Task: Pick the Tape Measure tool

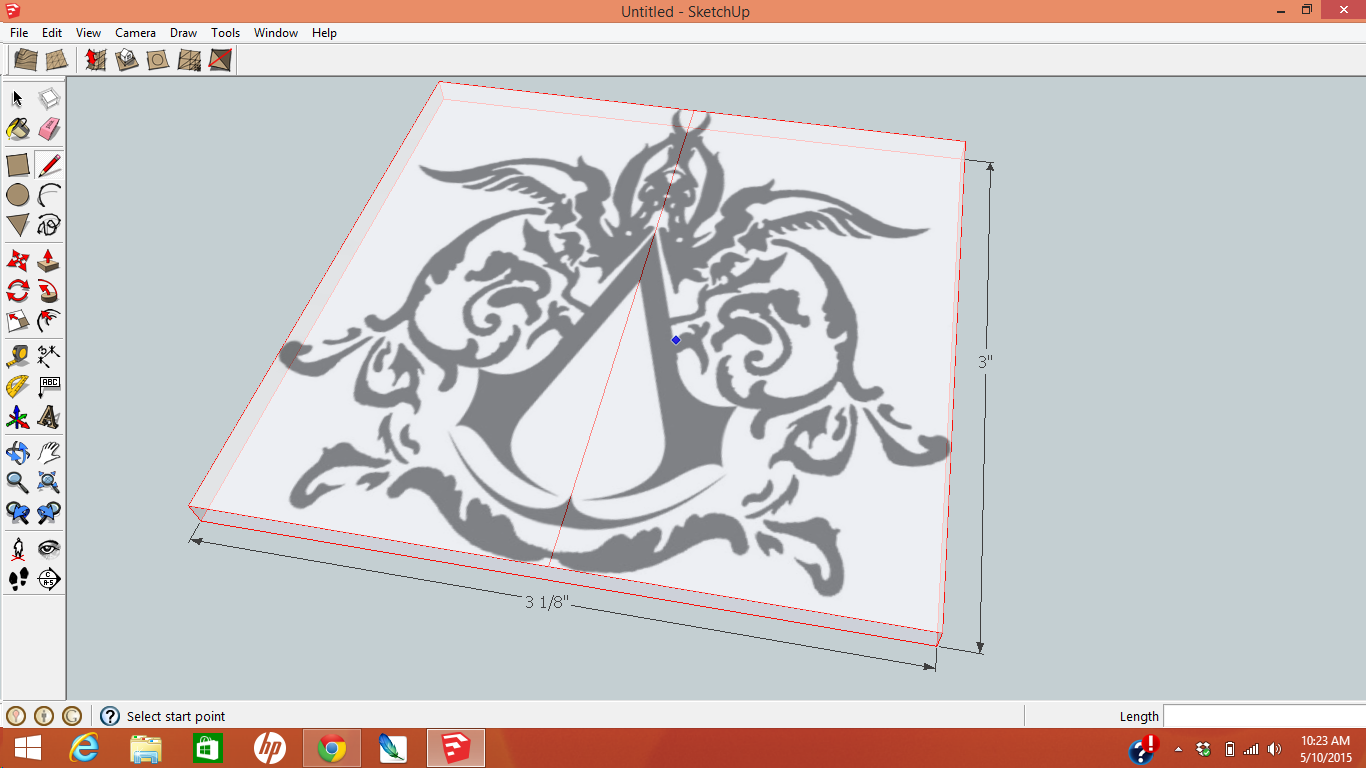Action: tap(17, 355)
